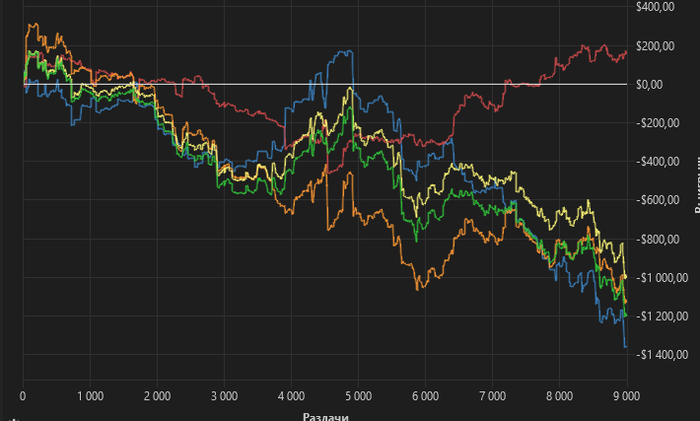This screenshot has height=421, width=700.
Task: Click the -$800,00 axis label
Action: pos(657,239)
